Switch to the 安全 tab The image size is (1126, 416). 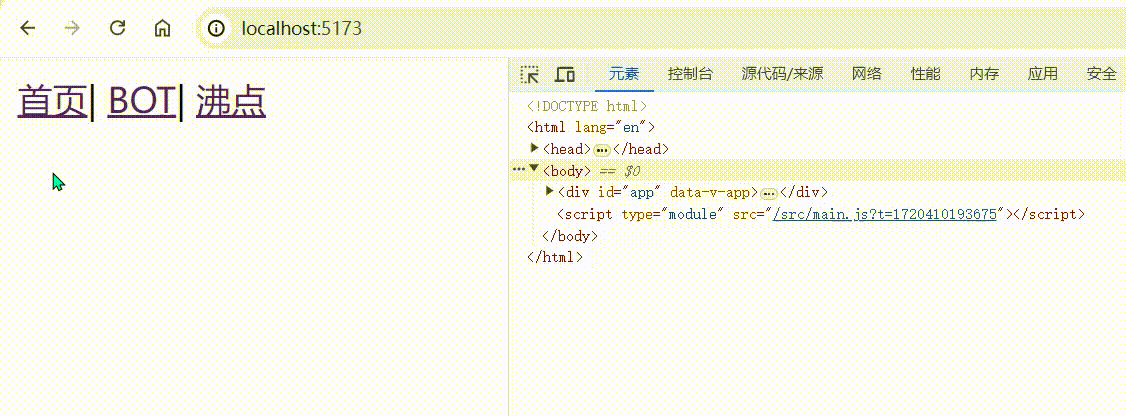[x=1102, y=74]
